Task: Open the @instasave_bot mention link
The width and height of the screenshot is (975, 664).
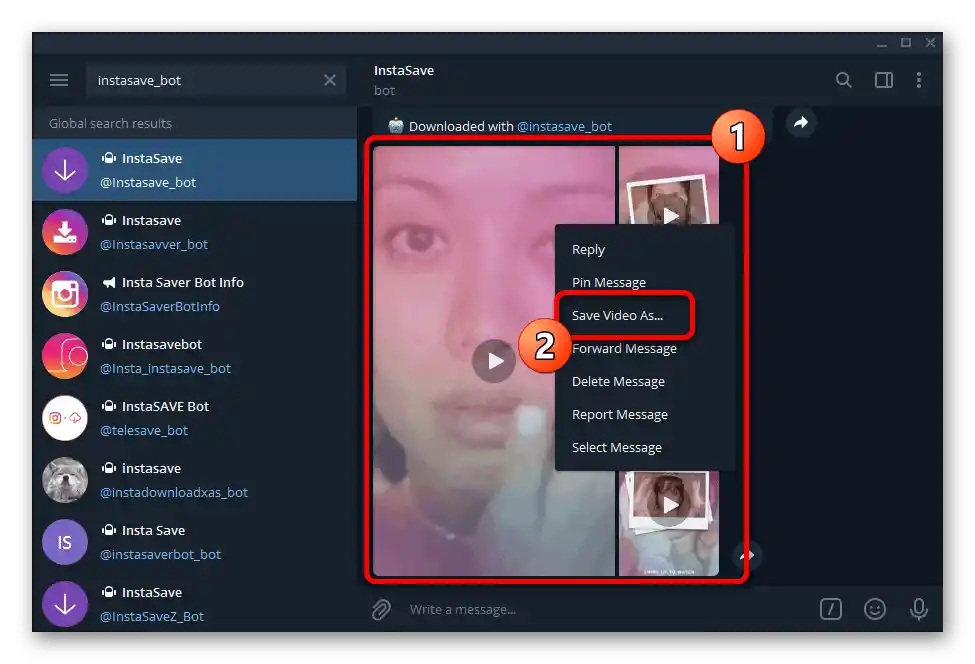Action: point(564,126)
